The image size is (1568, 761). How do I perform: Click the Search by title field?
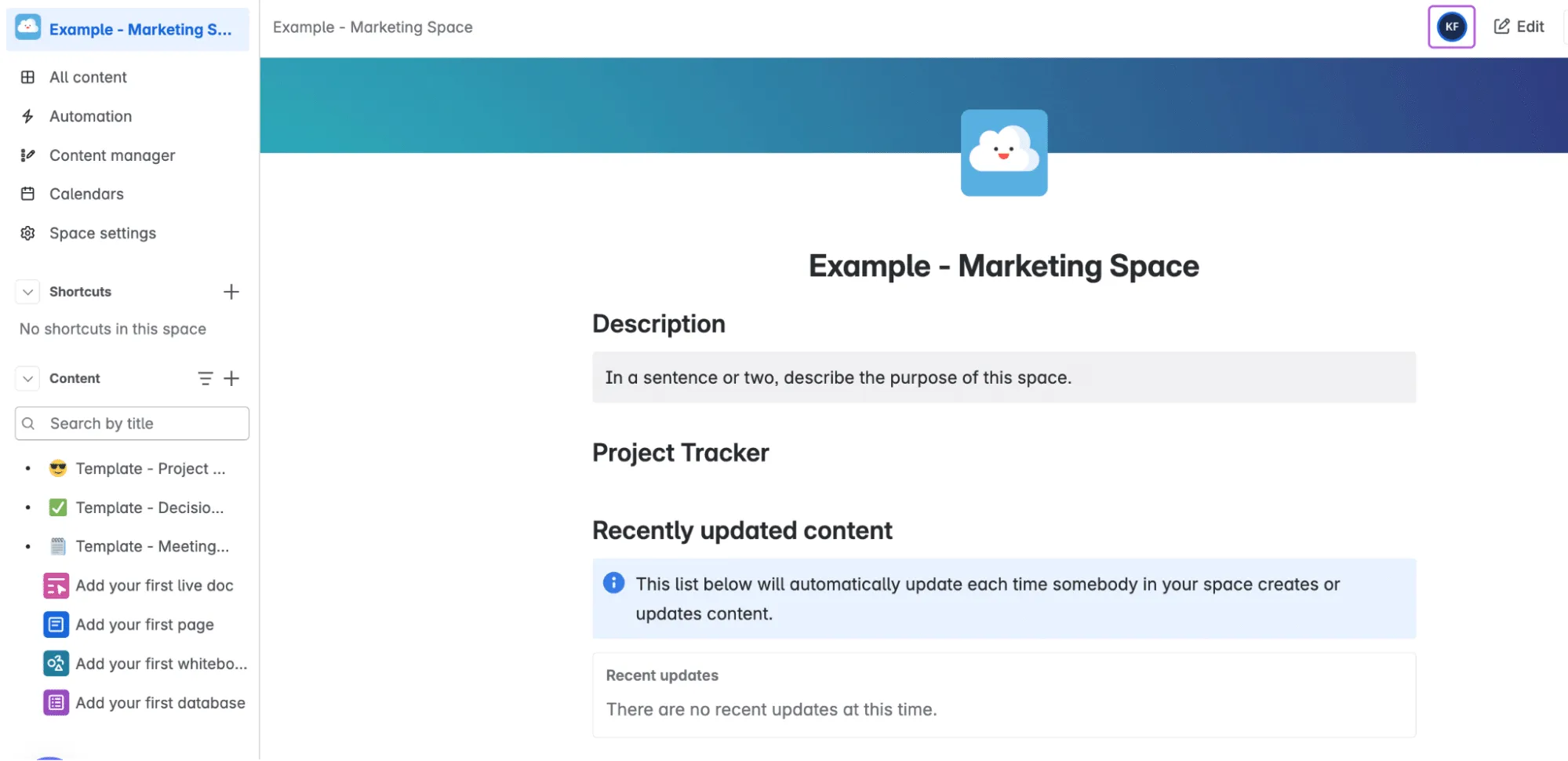(x=132, y=424)
